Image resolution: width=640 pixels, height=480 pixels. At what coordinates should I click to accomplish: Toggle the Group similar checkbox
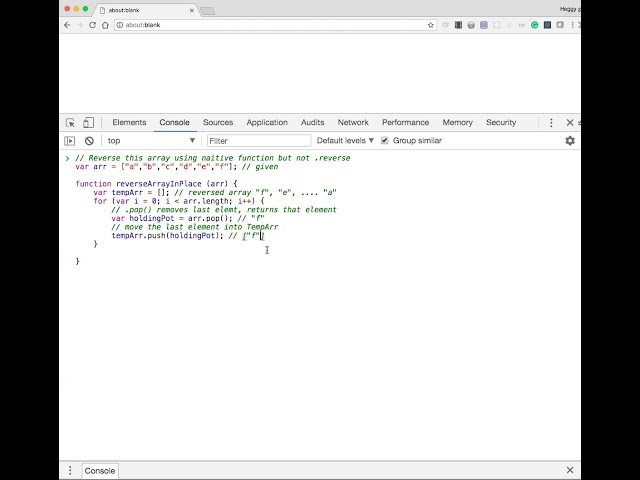[384, 141]
